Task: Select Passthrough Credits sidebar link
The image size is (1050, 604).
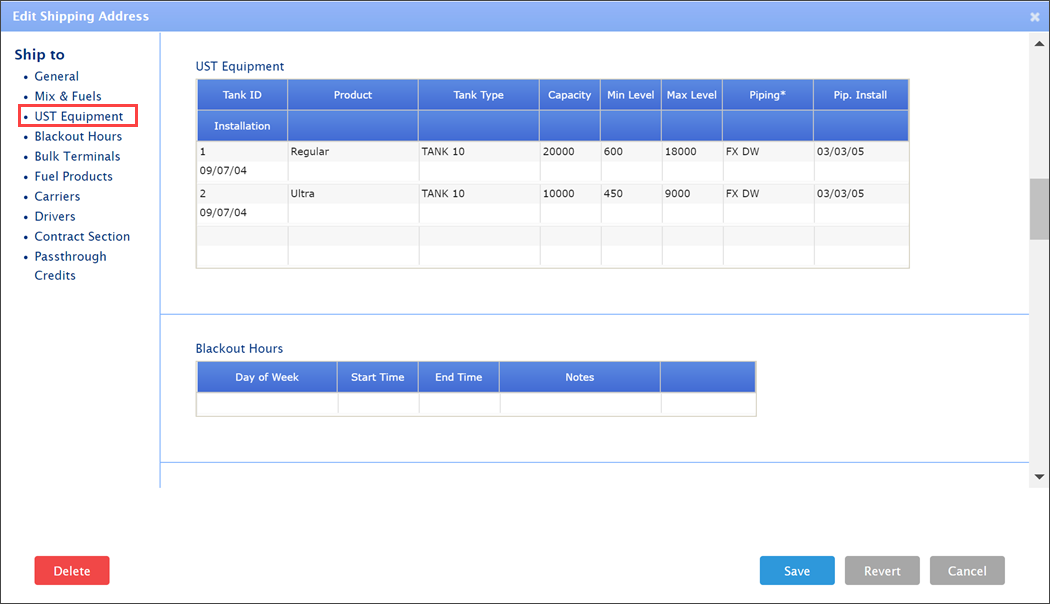Action: (x=70, y=256)
